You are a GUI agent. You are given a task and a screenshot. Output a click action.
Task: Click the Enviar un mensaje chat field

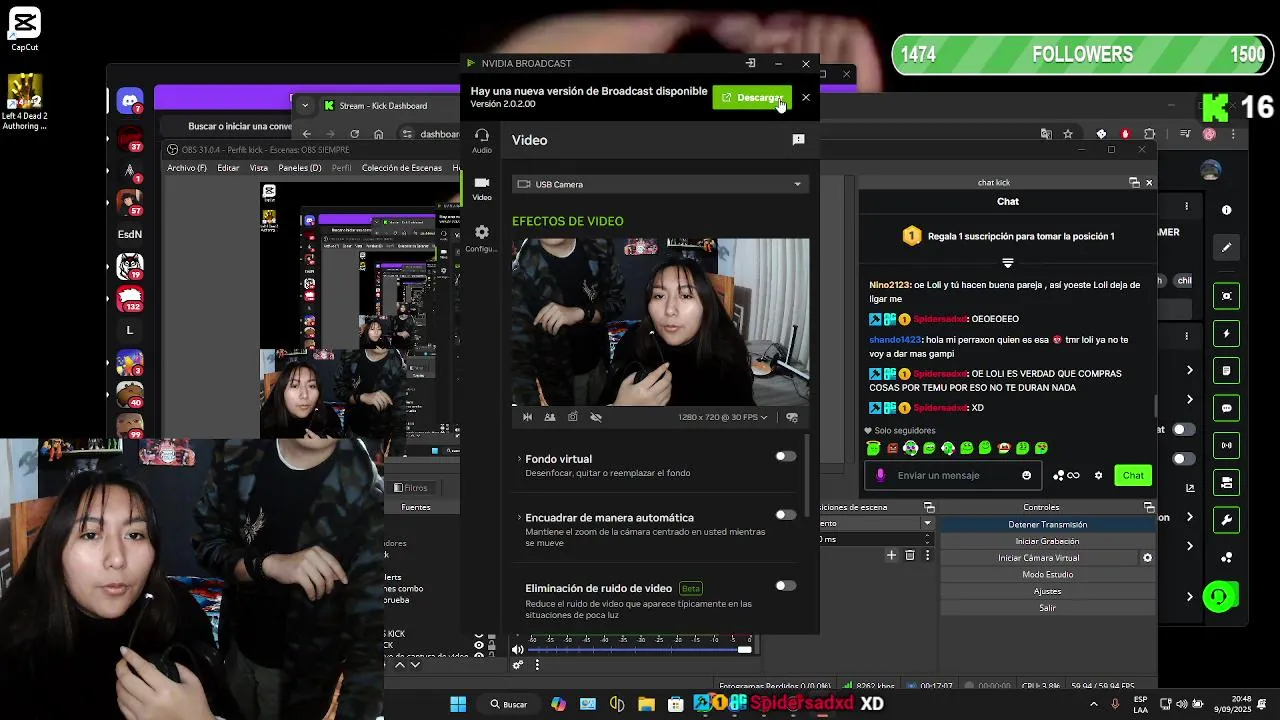click(x=955, y=475)
